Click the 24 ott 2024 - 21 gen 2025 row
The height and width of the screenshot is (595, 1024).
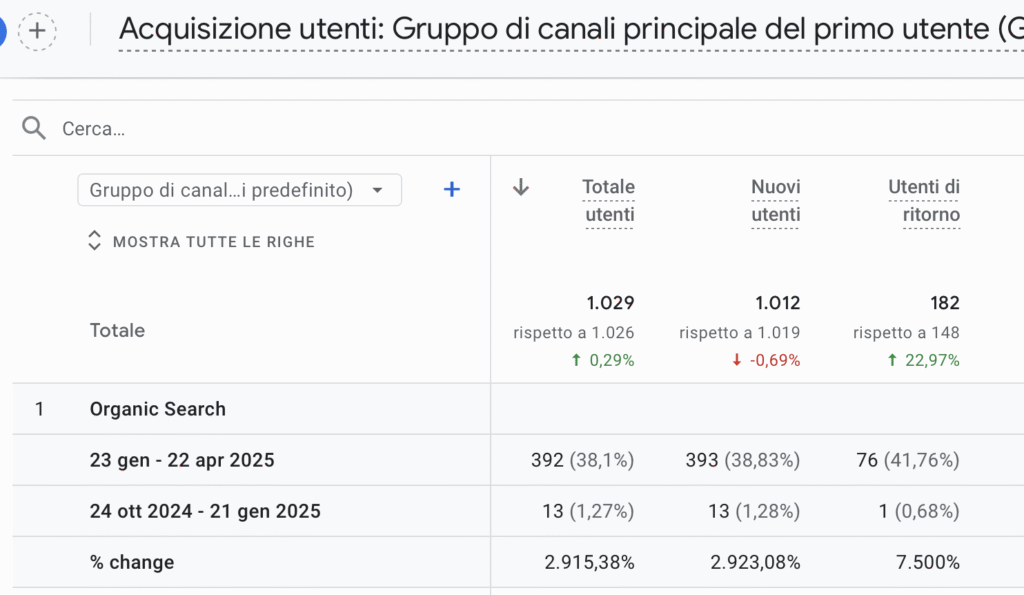tap(205, 511)
